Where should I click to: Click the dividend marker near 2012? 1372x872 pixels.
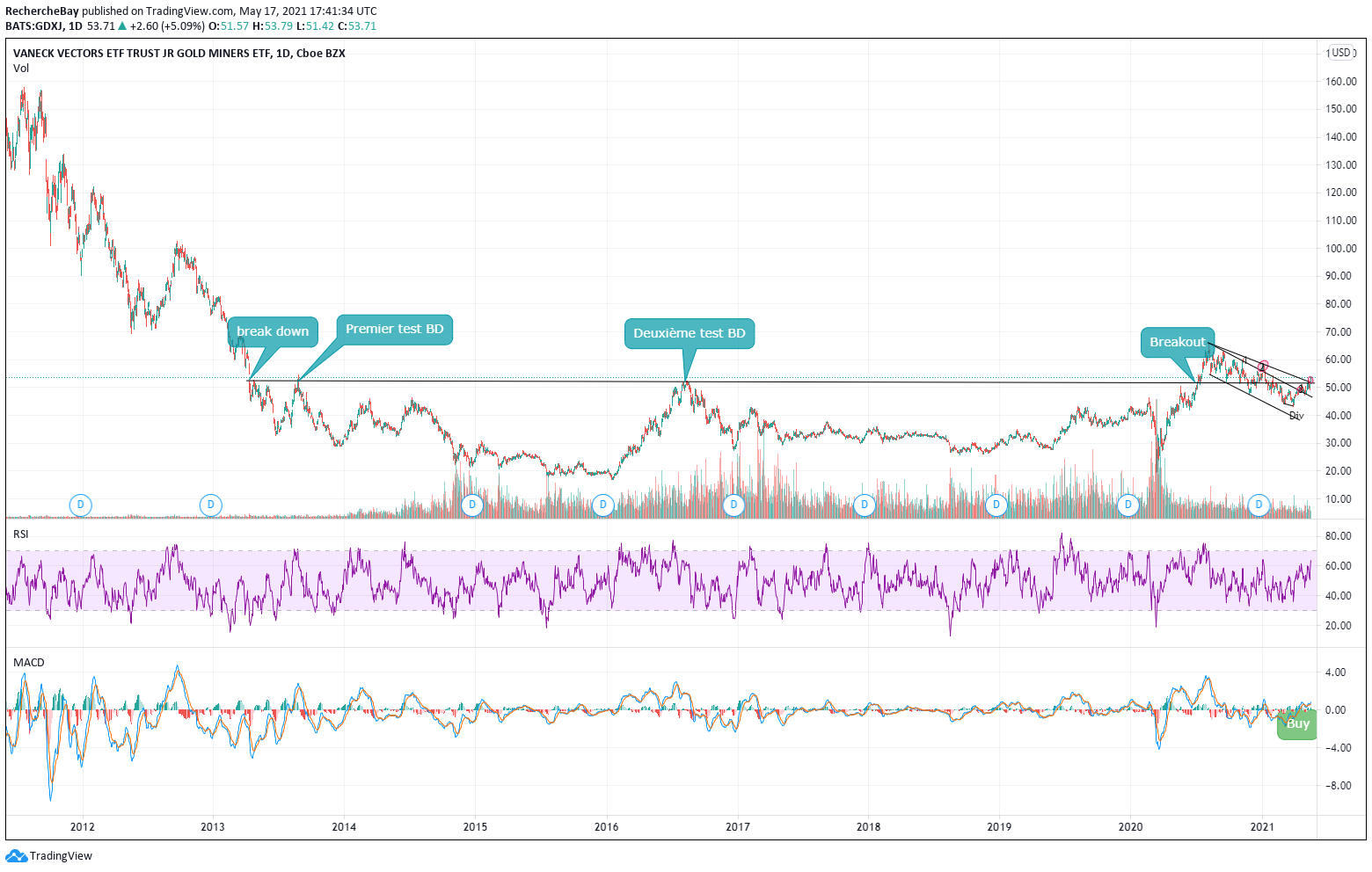(x=81, y=505)
